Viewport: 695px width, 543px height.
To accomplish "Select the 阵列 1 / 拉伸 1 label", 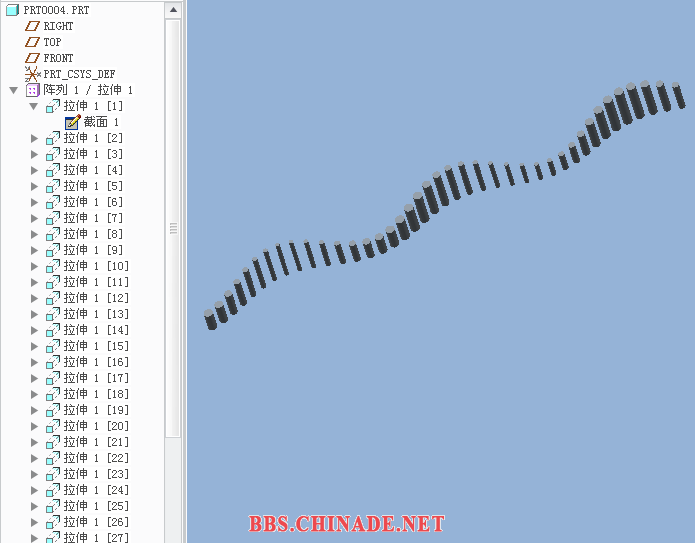I will click(x=88, y=90).
